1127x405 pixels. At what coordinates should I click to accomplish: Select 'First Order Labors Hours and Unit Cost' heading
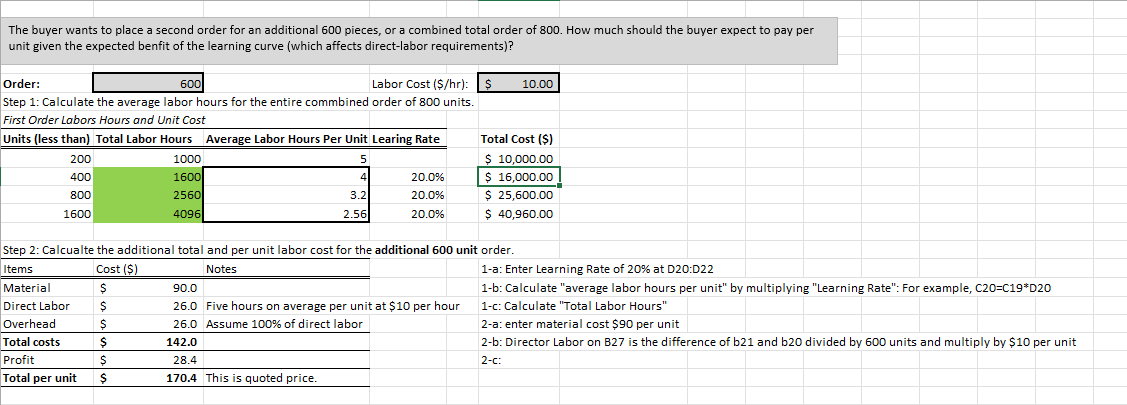(x=104, y=119)
